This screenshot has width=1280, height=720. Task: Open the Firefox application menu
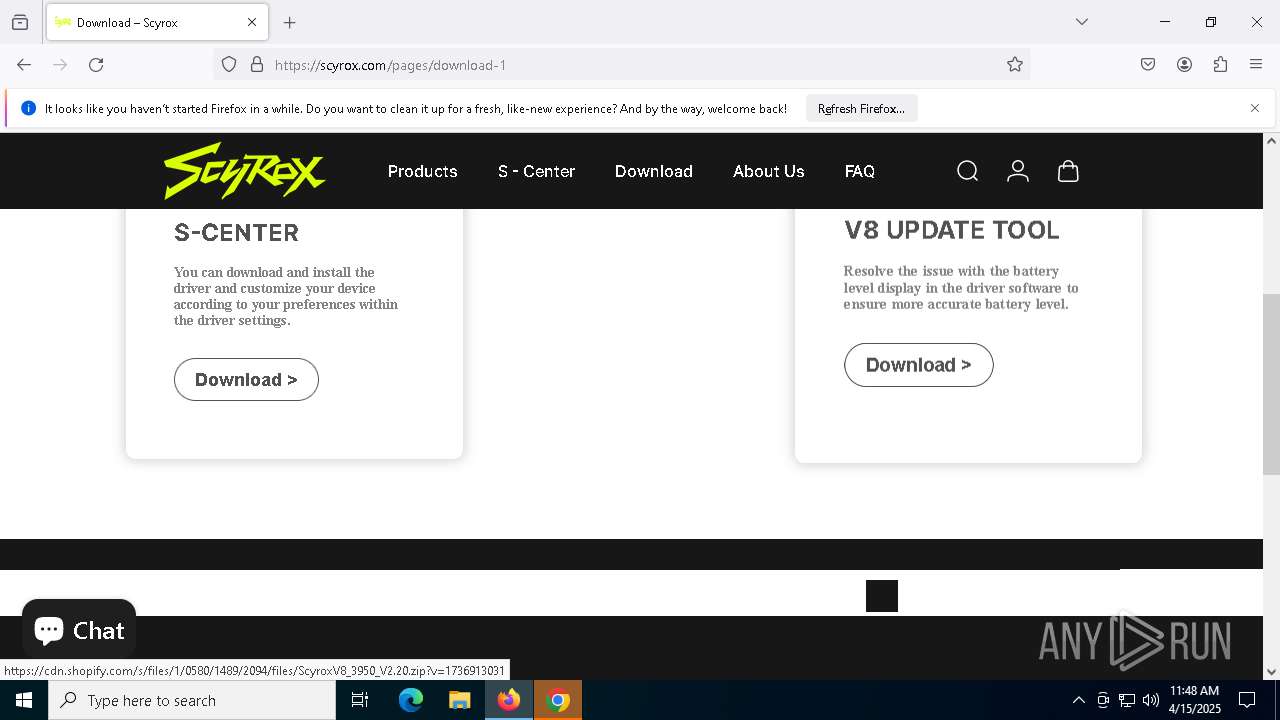(x=1256, y=65)
